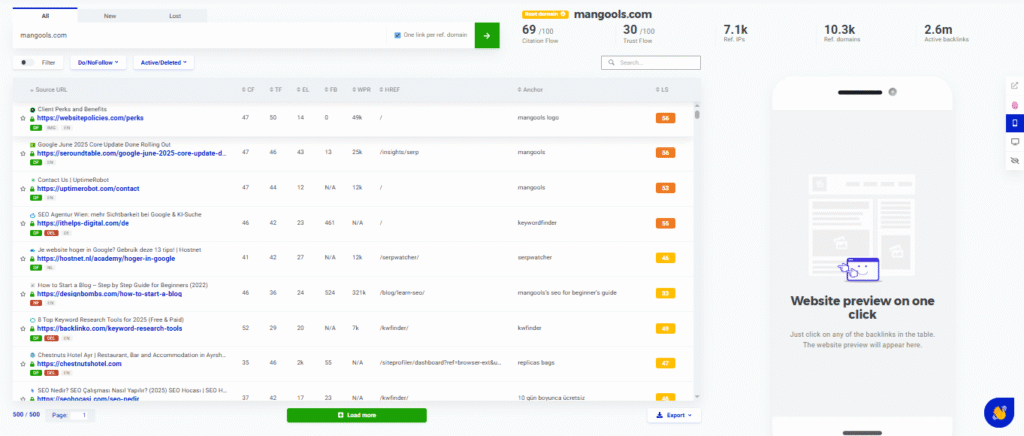Uncheck One link per ref. domain
Screen dimensions: 1024x436
pyautogui.click(x=398, y=35)
